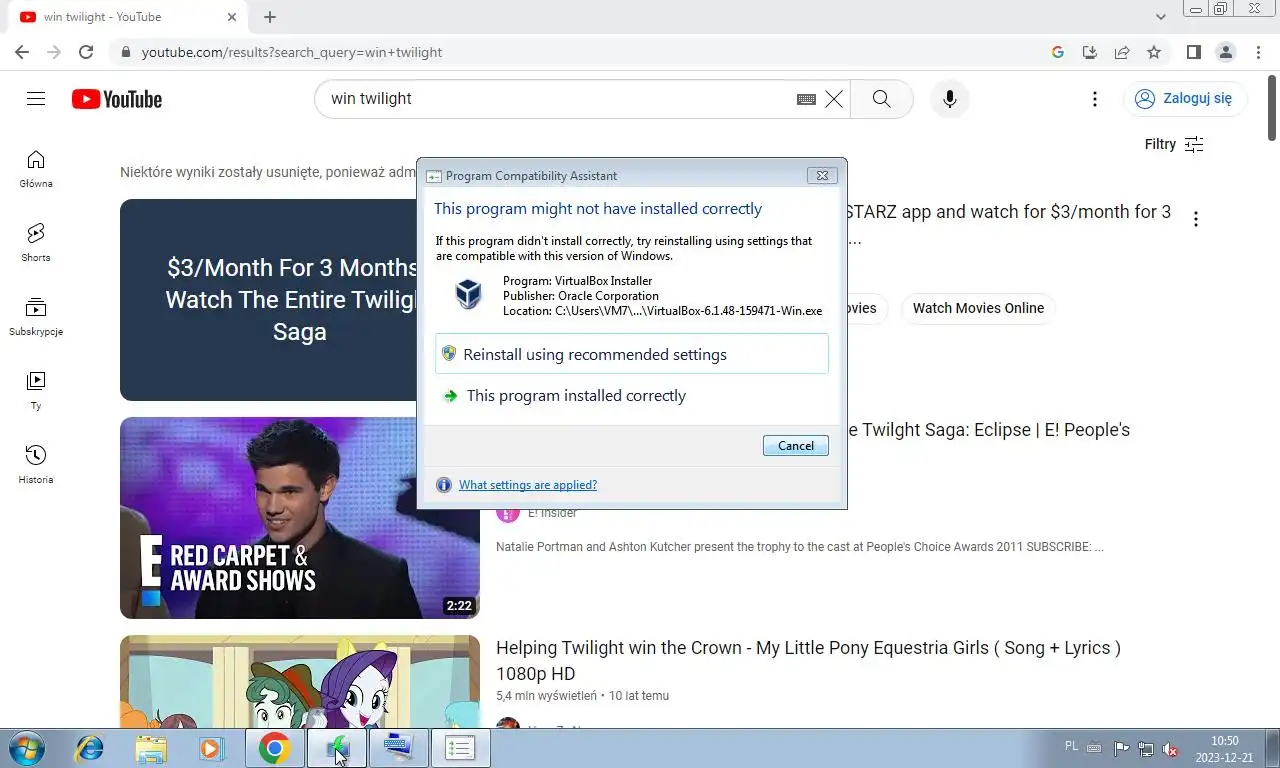Open Główna in sidebar
The image size is (1280, 768).
(x=36, y=169)
